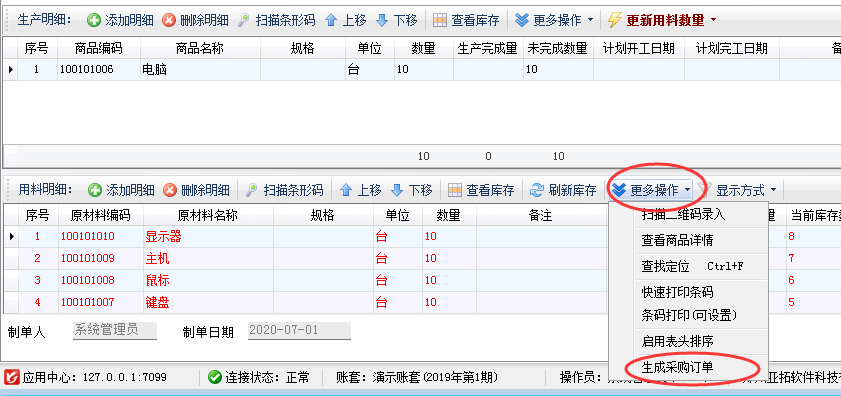Open the arrow next to 更新用料数里
Viewport: 841px width, 396px height.
713,20
